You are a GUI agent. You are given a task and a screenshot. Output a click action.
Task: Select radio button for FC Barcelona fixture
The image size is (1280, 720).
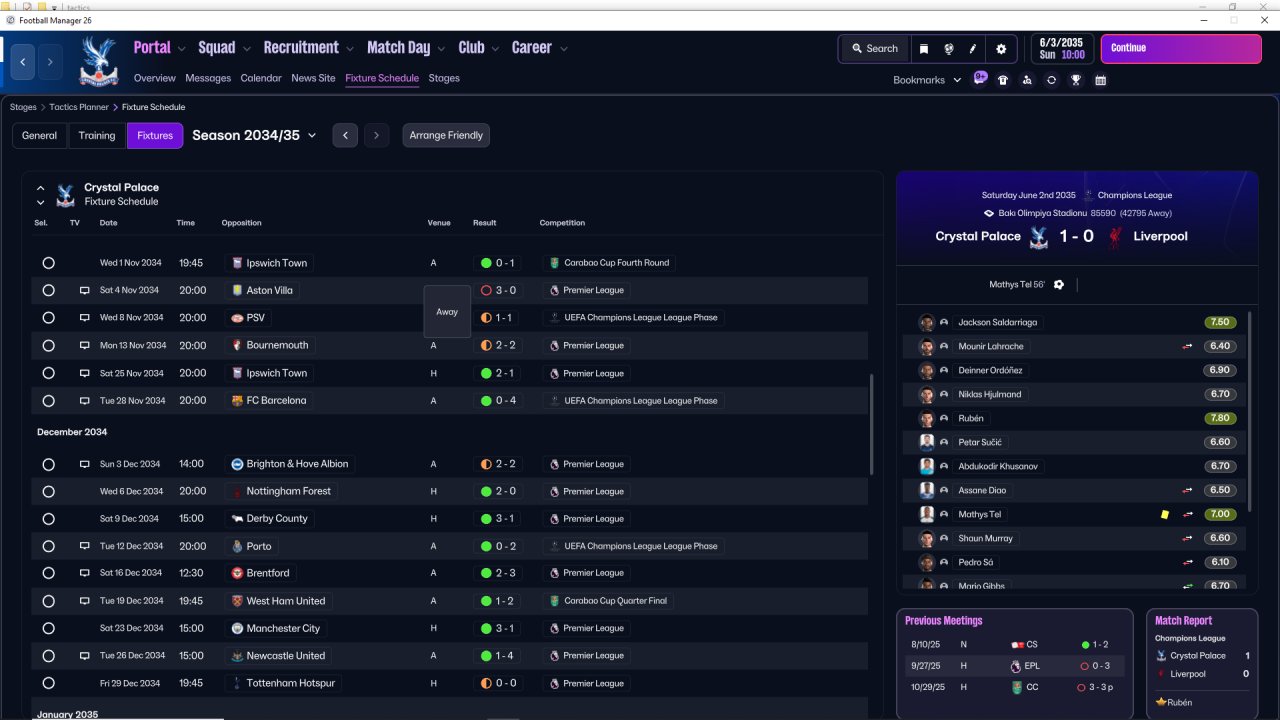48,400
